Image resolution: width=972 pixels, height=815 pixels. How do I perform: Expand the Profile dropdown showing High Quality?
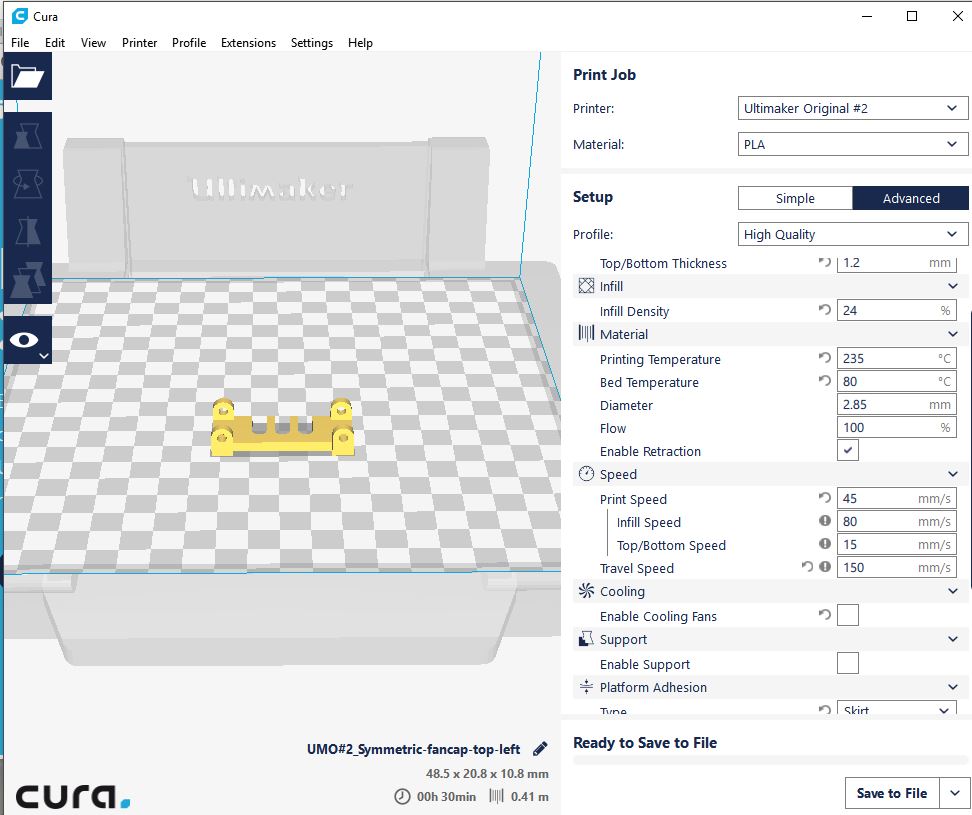tap(852, 234)
